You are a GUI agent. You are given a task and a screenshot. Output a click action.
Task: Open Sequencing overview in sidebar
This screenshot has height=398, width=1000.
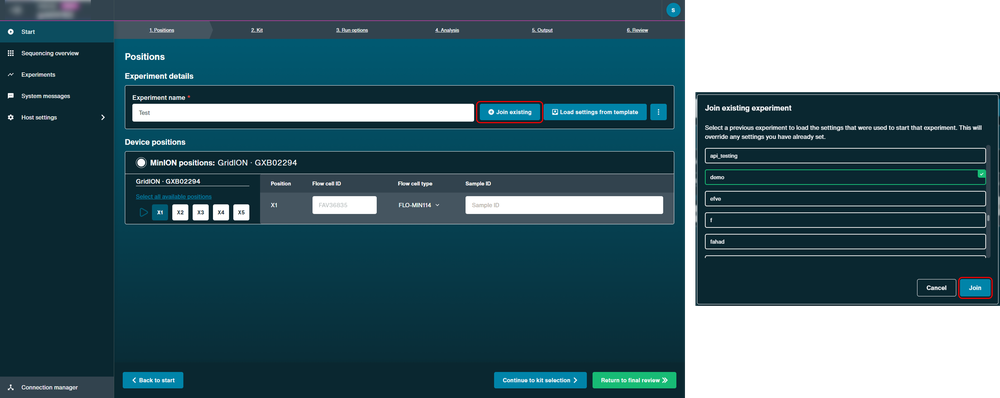pos(57,53)
